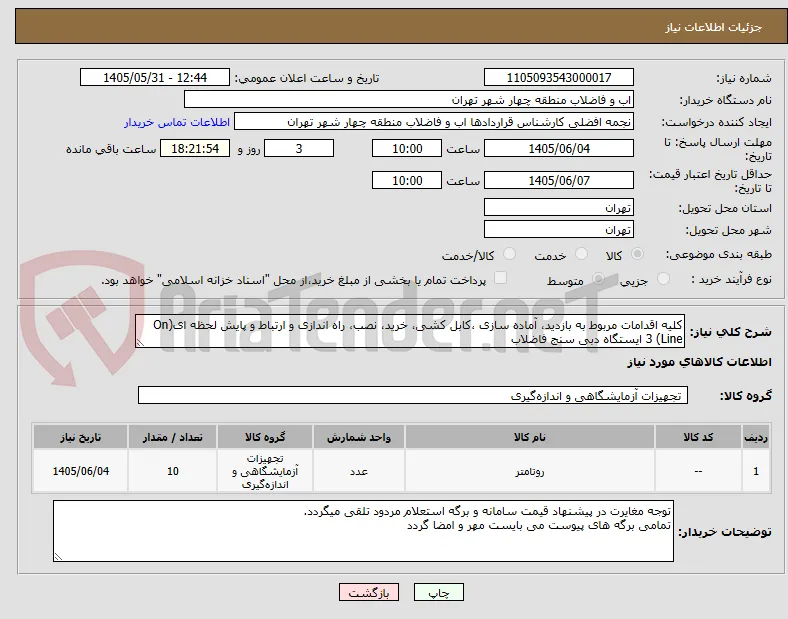The height and width of the screenshot is (619, 788).
Task: Click the کد کالا column header
Action: [x=698, y=437]
